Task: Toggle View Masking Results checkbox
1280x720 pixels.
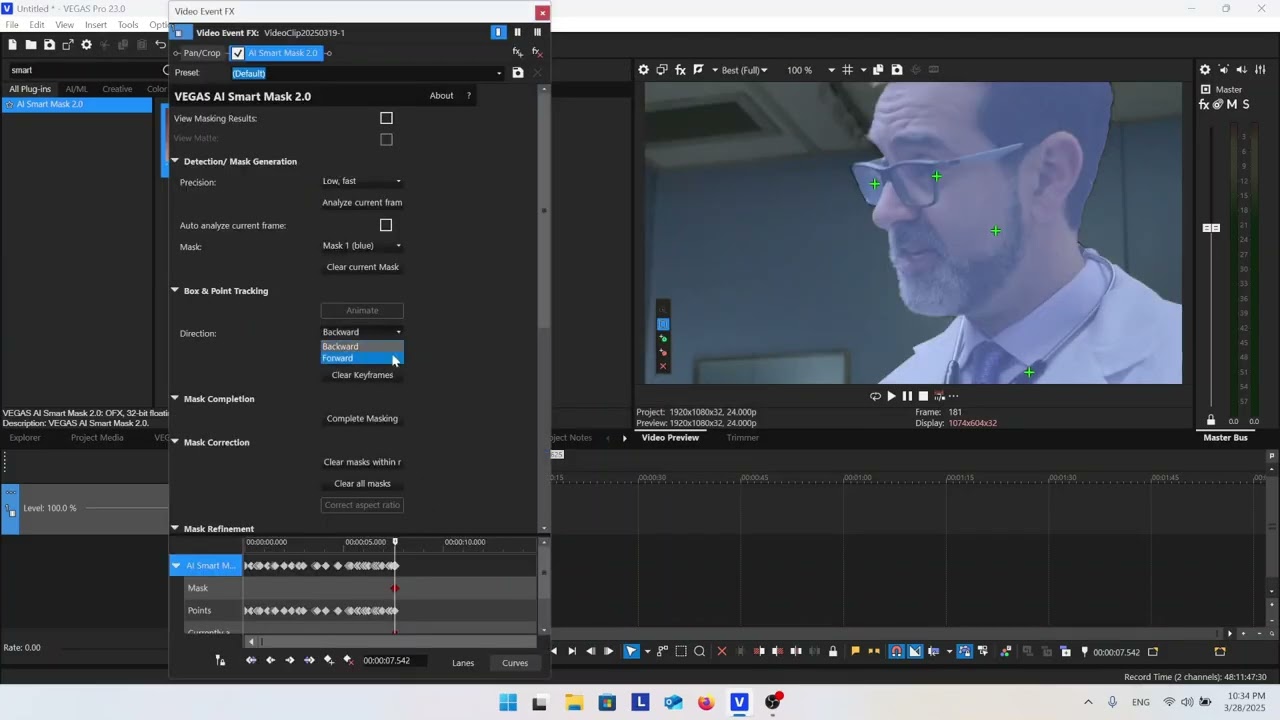Action: coord(386,118)
